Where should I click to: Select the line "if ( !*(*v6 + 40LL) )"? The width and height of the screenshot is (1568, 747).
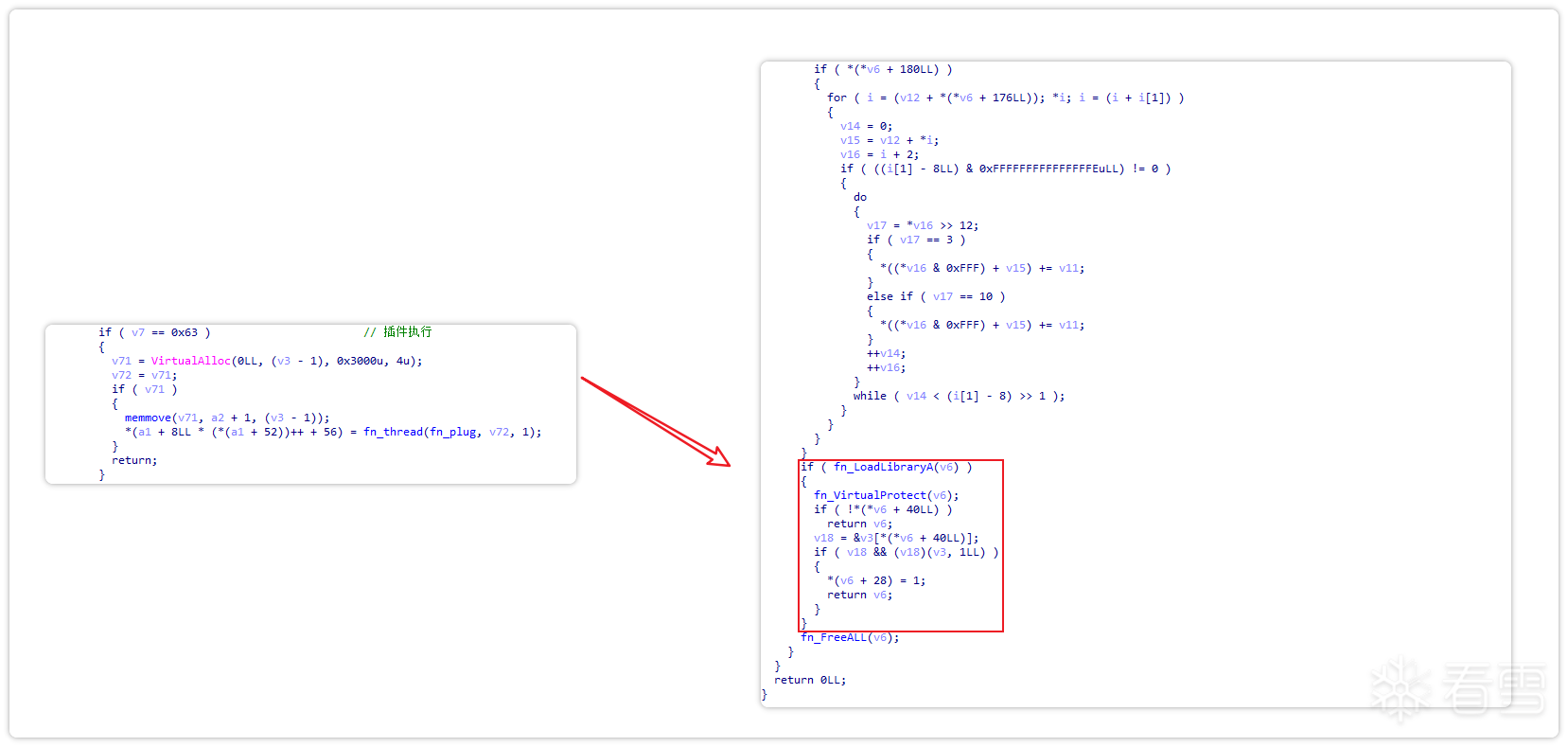(883, 509)
